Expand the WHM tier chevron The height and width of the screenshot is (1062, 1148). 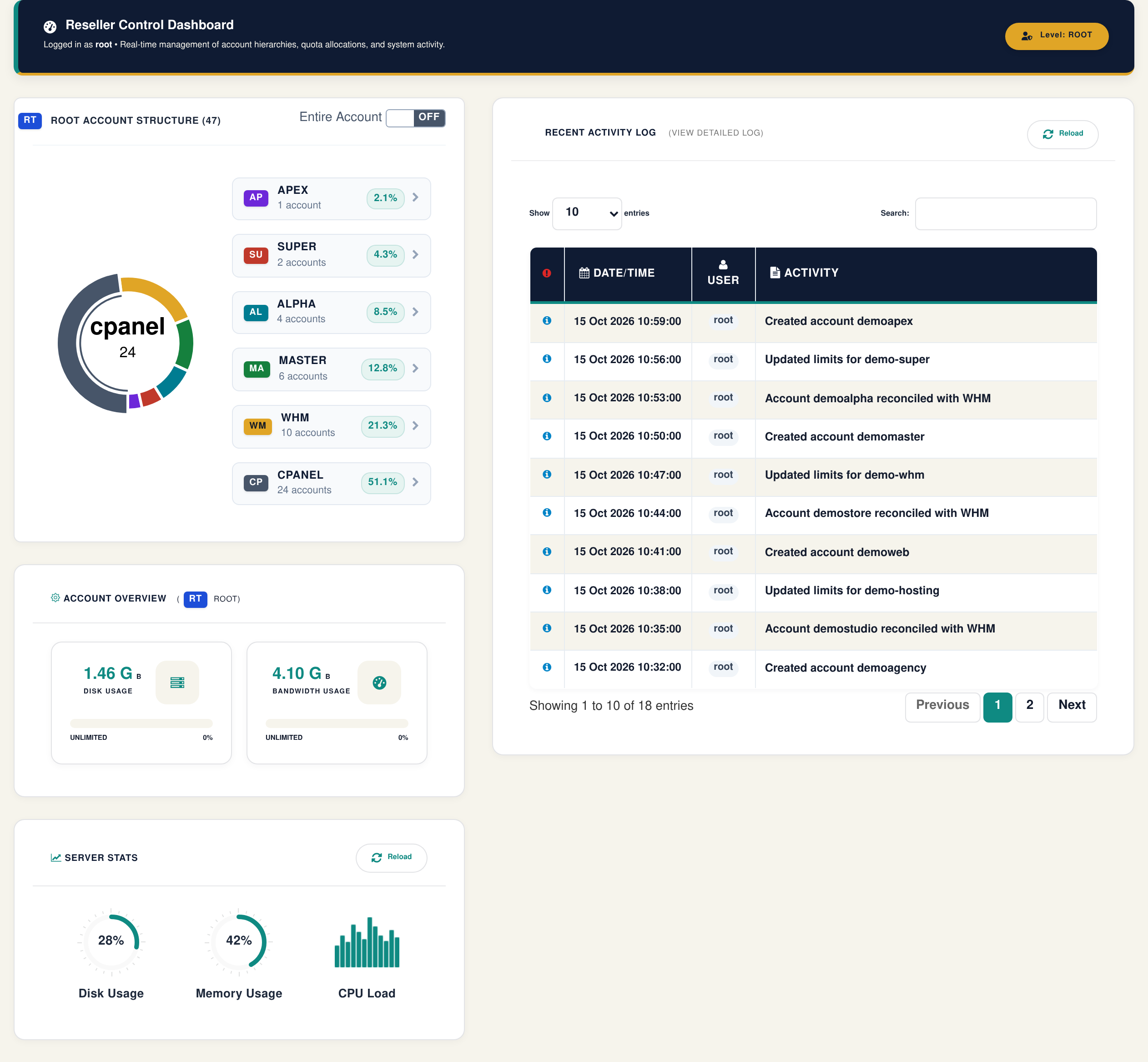point(415,426)
